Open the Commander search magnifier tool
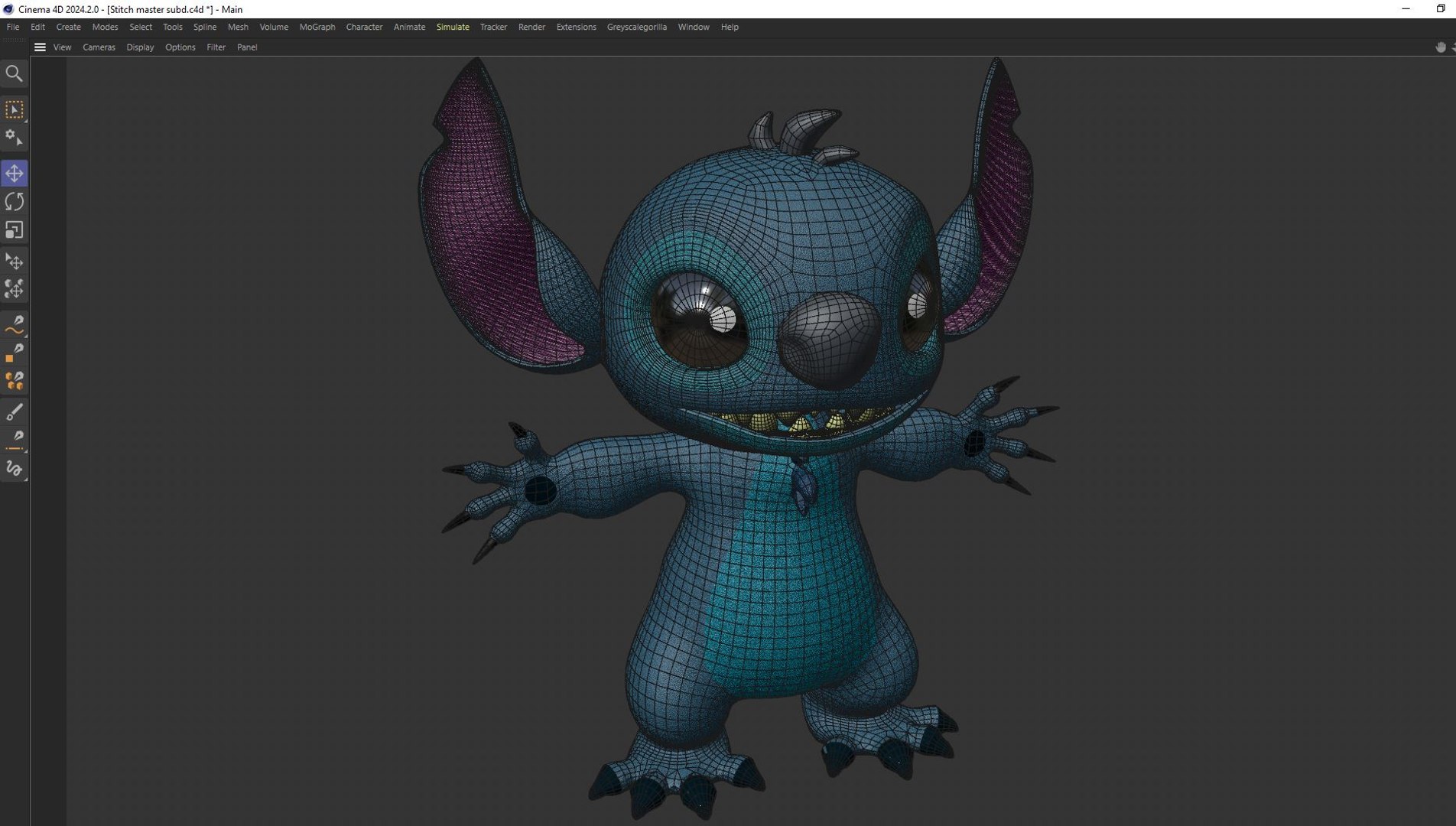Viewport: 1456px width, 826px height. (x=14, y=73)
